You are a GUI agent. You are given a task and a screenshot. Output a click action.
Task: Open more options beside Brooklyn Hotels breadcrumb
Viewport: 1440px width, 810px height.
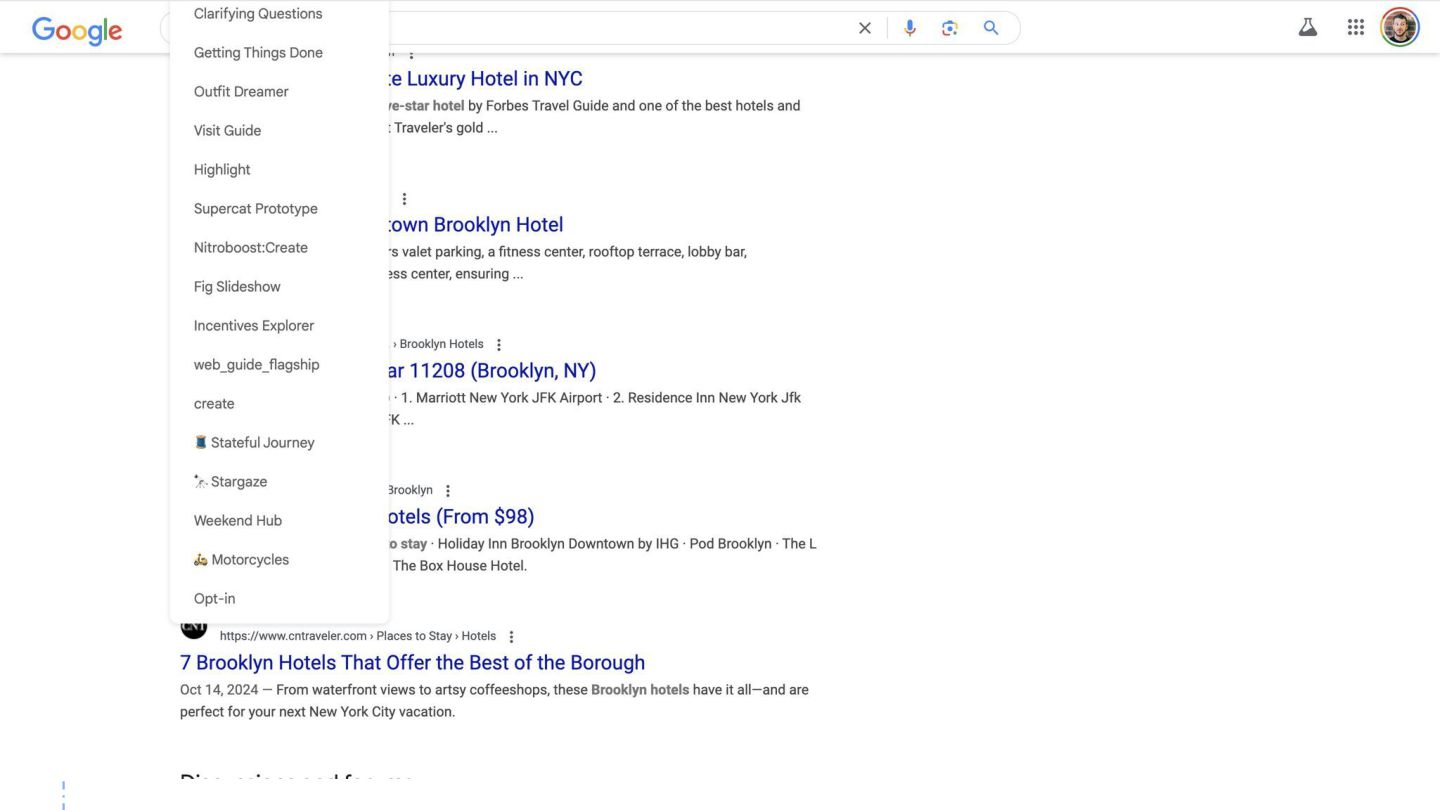click(x=499, y=345)
